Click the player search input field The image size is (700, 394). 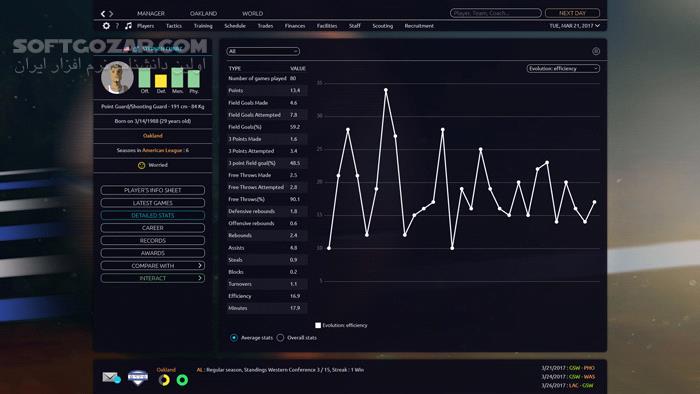click(496, 13)
